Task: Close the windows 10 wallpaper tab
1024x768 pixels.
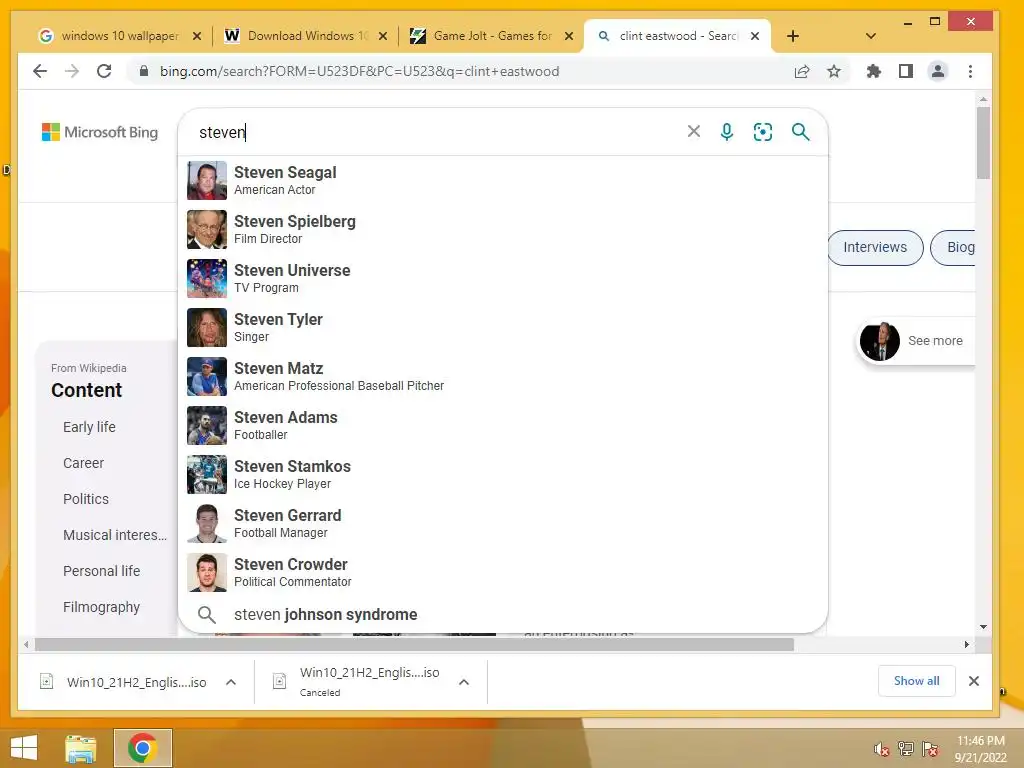Action: coord(197,36)
